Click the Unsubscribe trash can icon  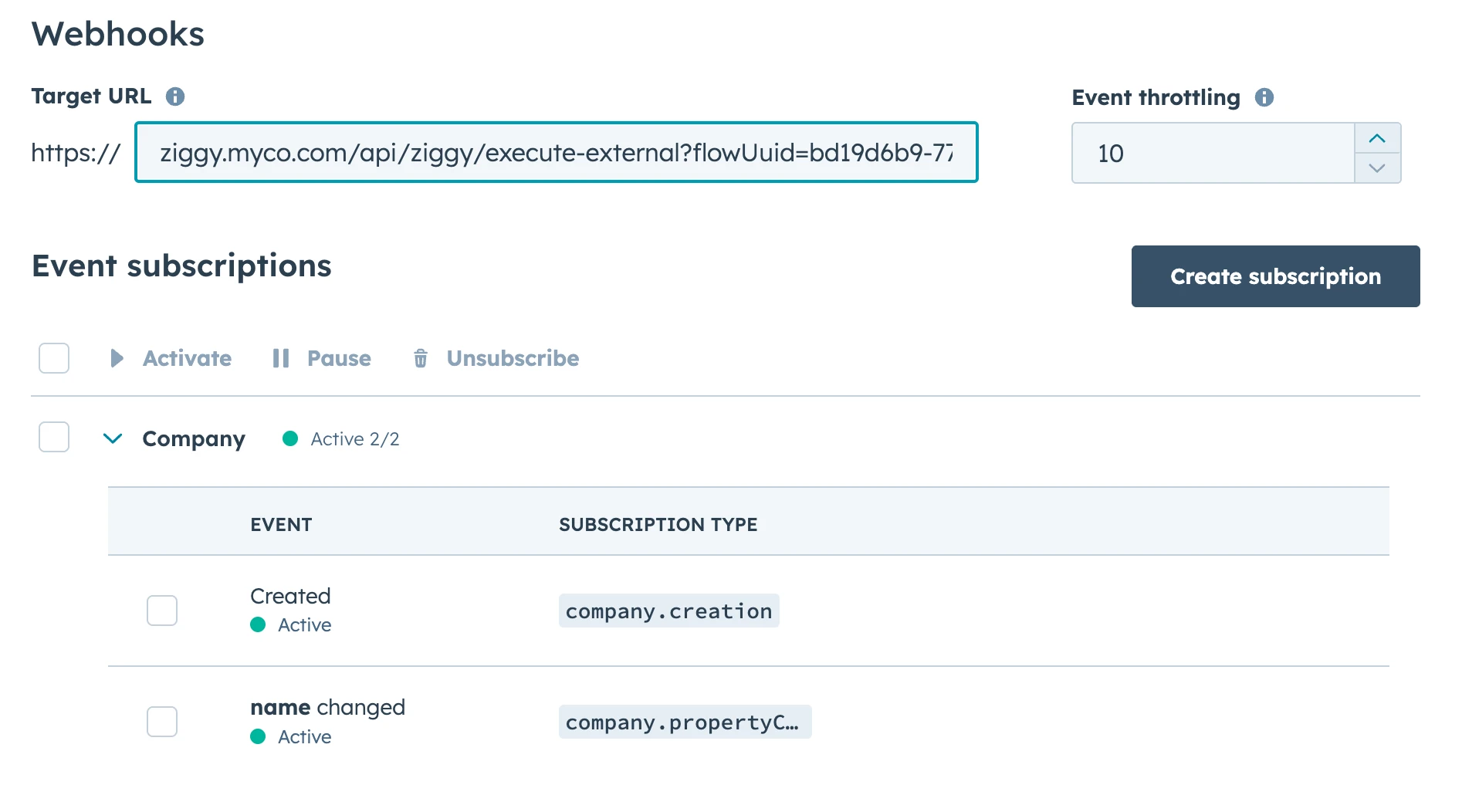421,358
